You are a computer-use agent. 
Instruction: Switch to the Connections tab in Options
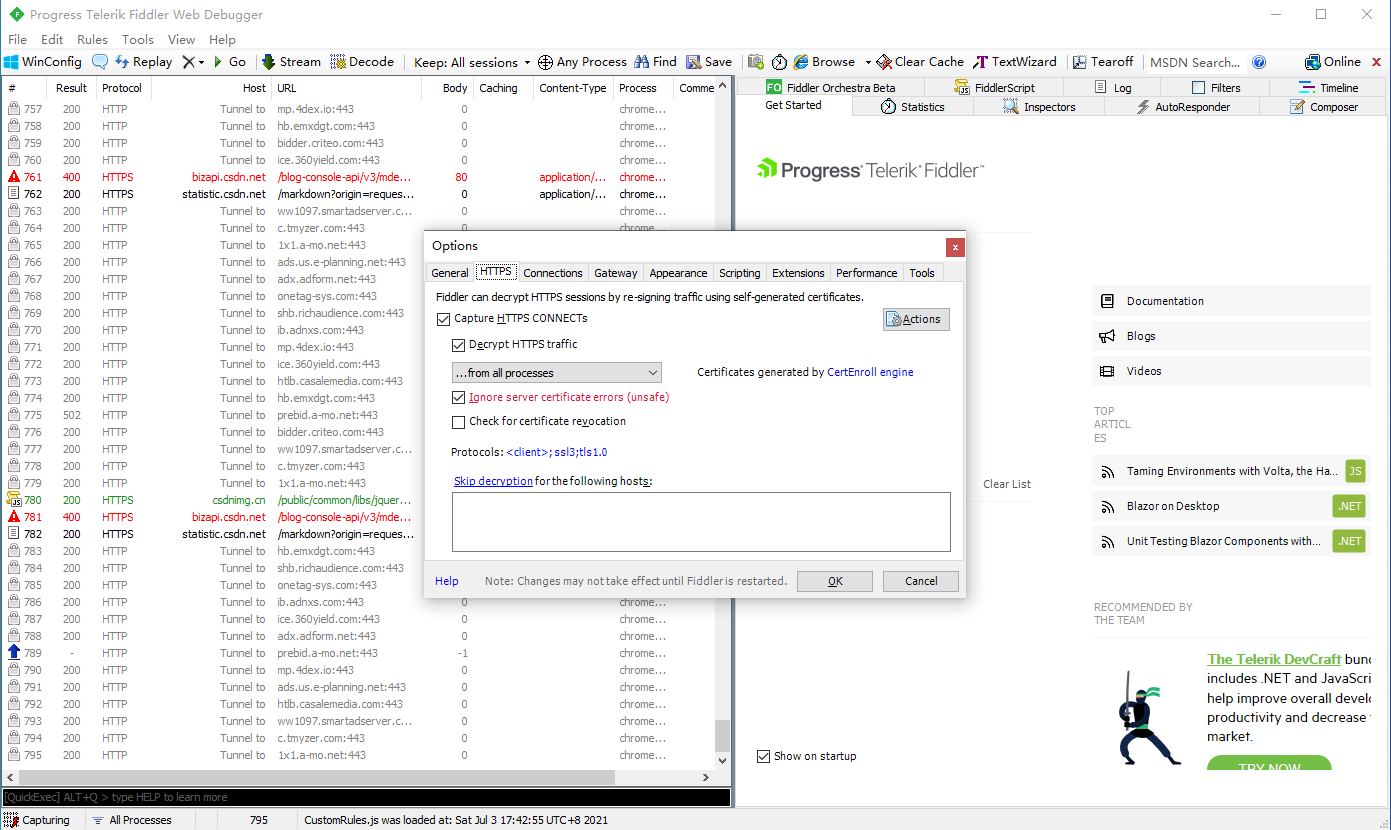pos(553,273)
